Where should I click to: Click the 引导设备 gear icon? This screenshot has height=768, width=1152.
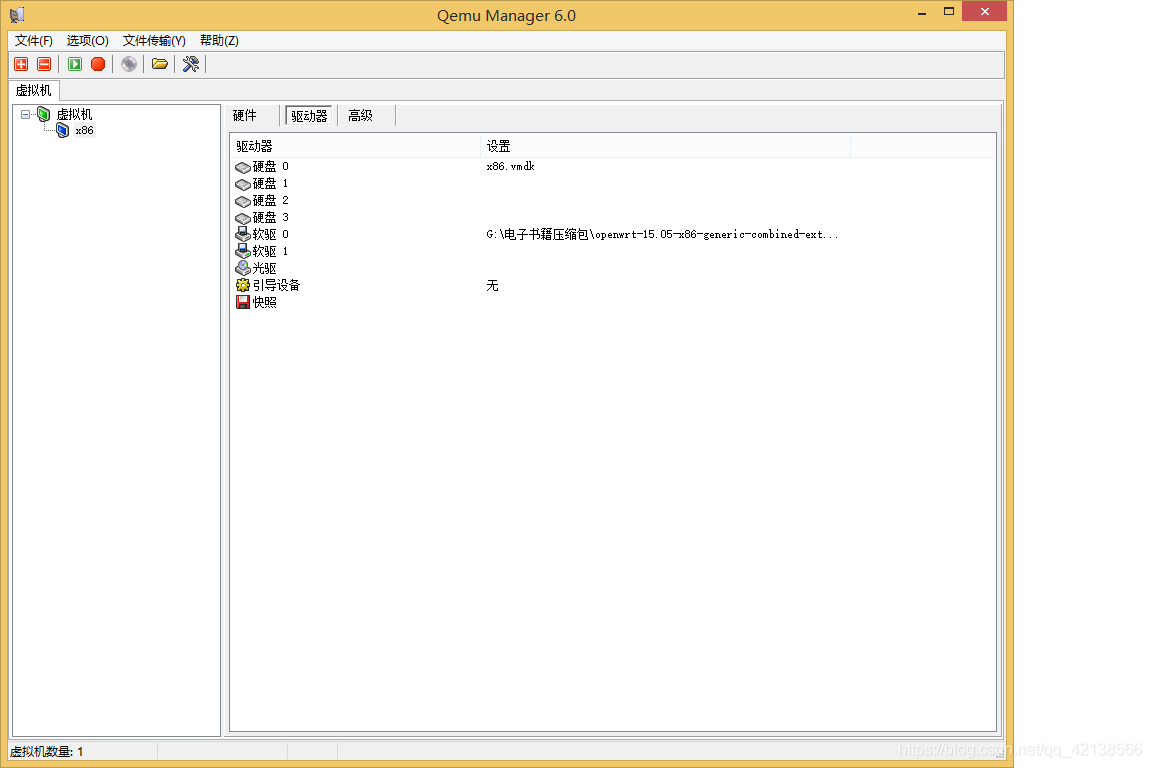click(x=242, y=285)
